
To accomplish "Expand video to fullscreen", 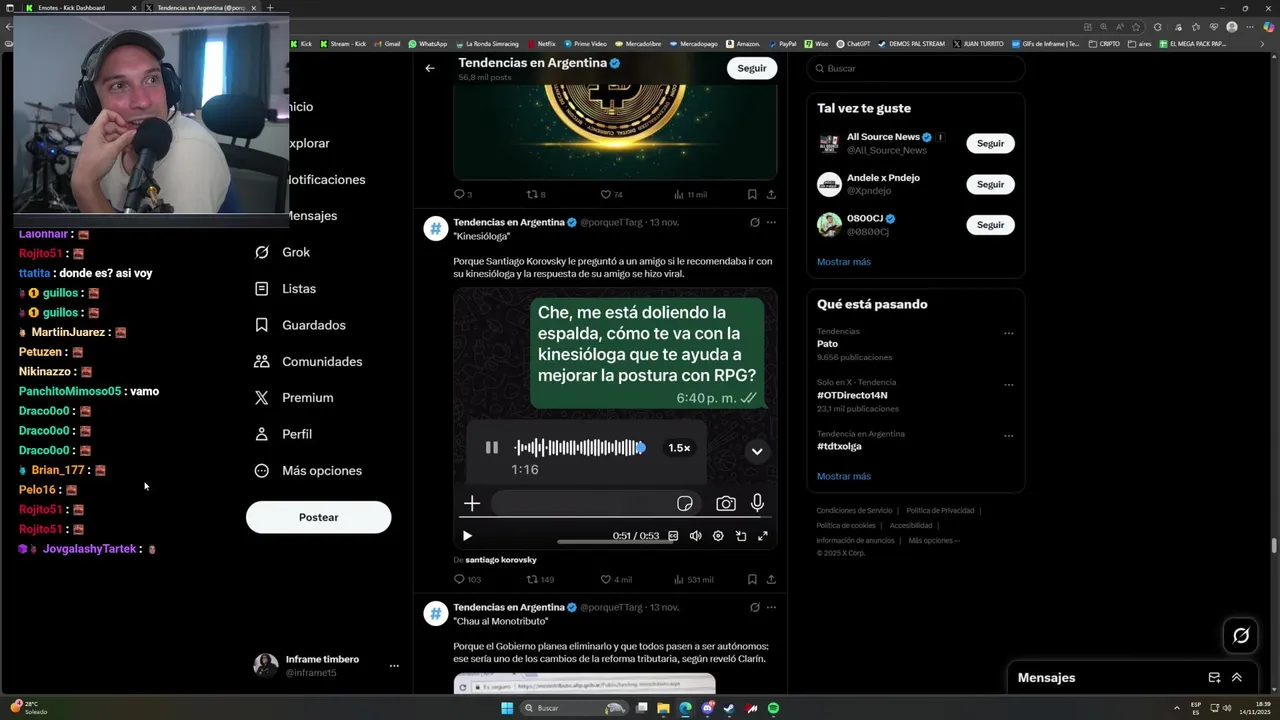I will (x=763, y=536).
